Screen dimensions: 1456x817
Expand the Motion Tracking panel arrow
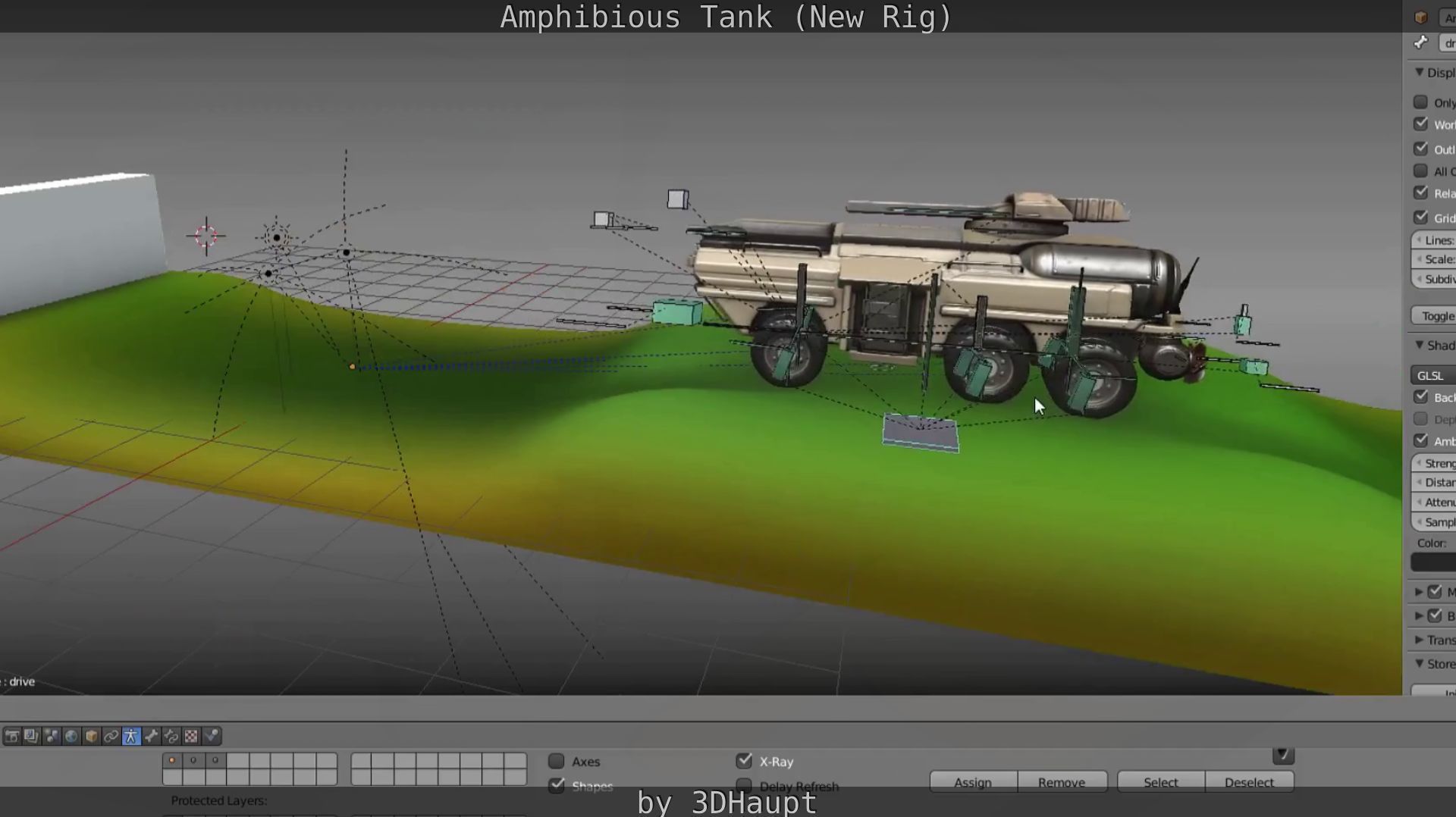(1419, 592)
